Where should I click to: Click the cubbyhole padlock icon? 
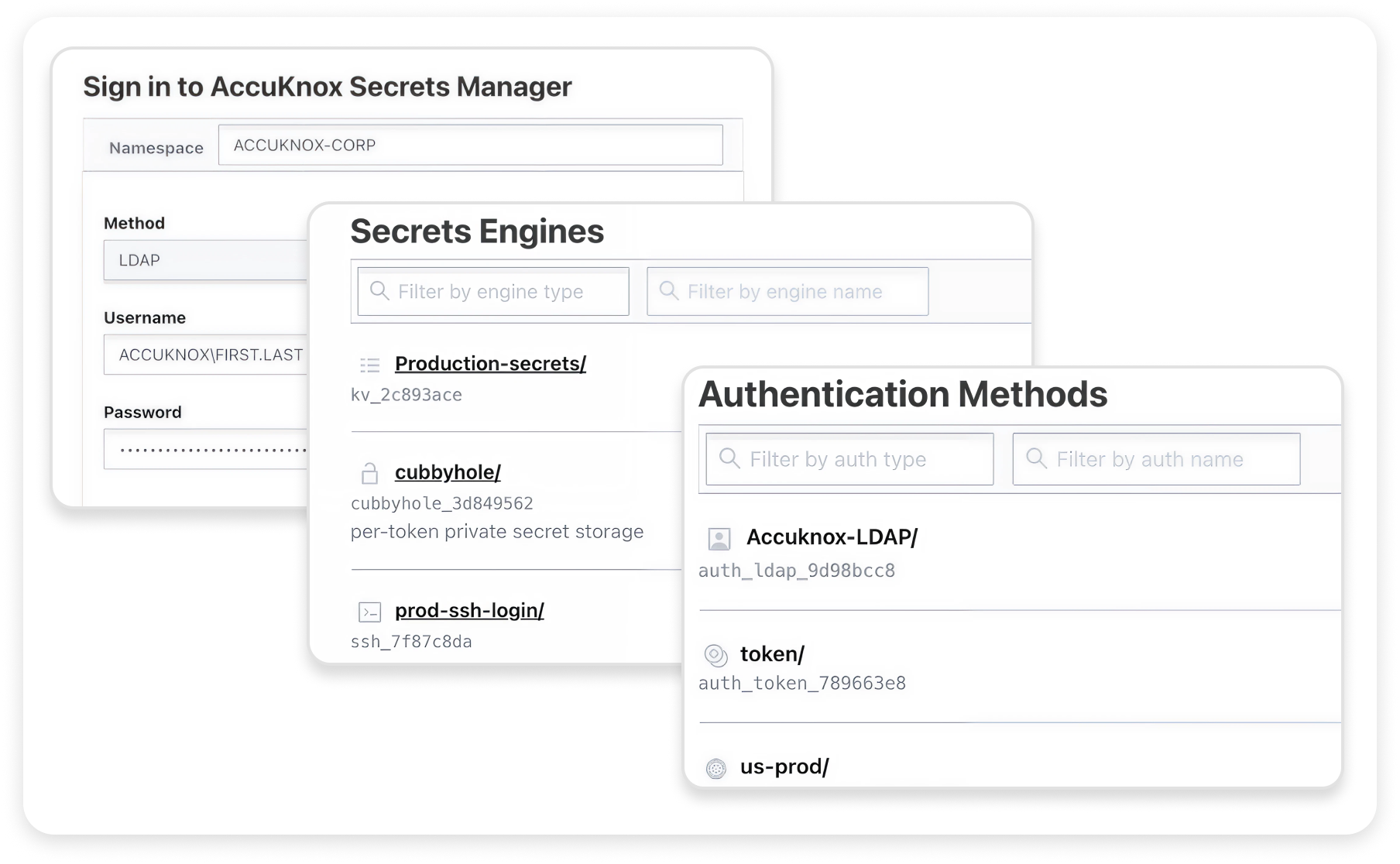[x=370, y=472]
